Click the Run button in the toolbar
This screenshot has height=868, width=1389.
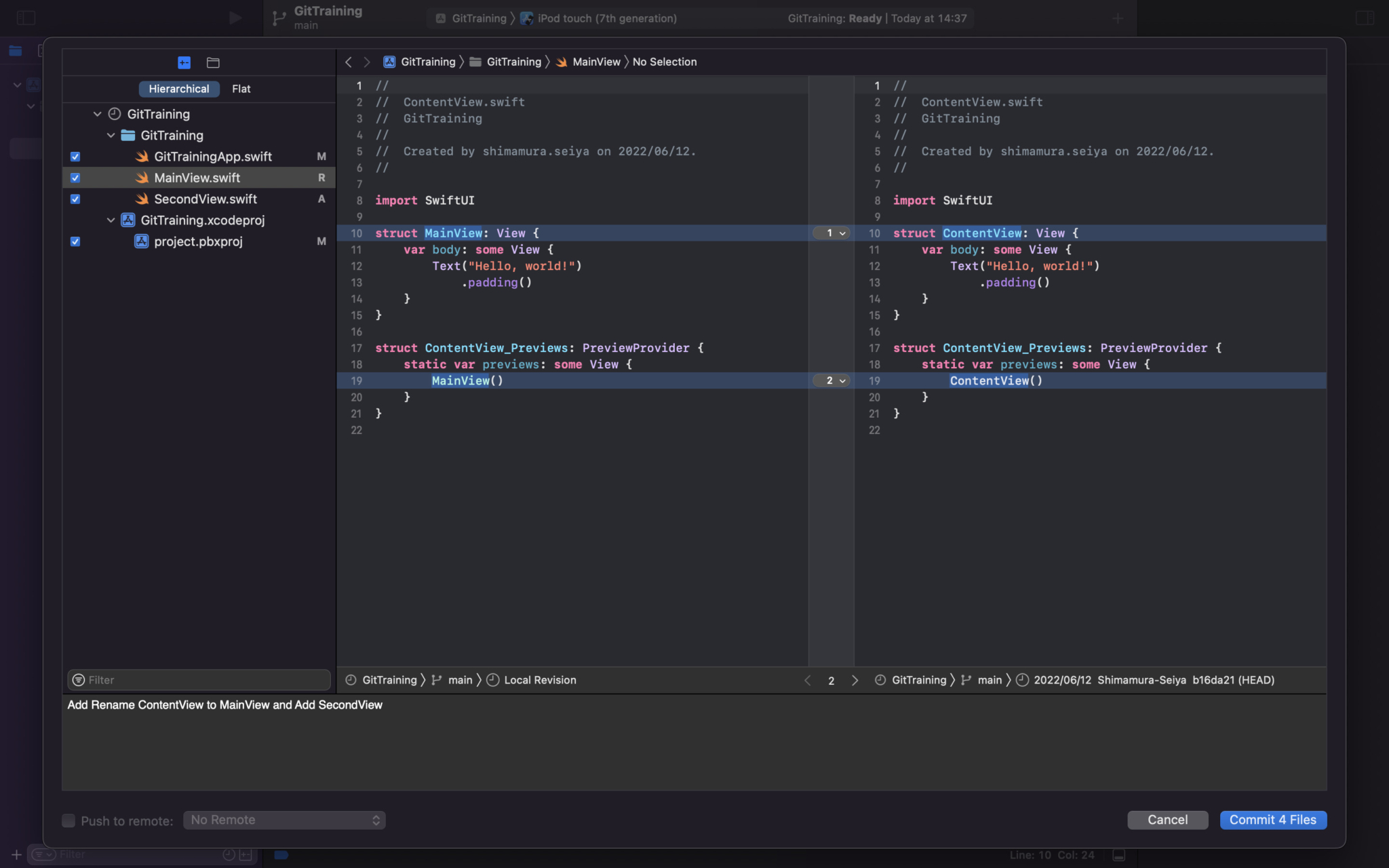[234, 18]
